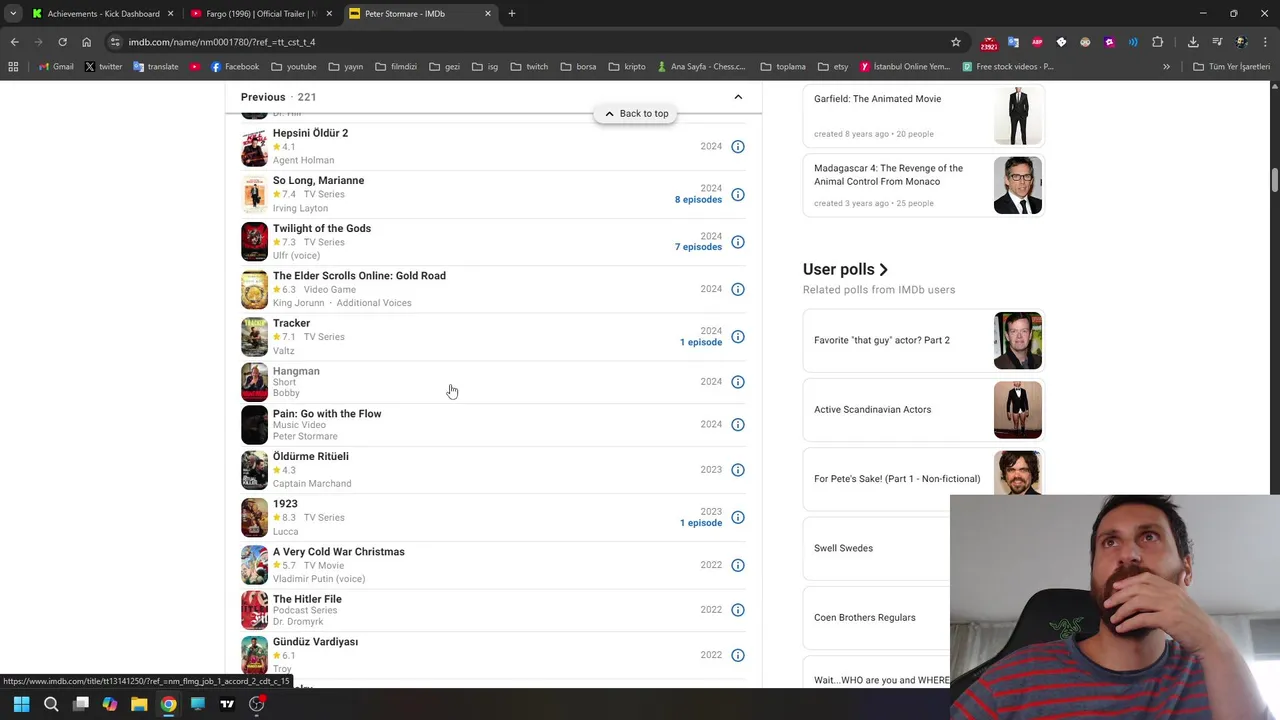The image size is (1280, 720).
Task: Open info icon for Gündüz Vardiyası
Action: point(738,656)
